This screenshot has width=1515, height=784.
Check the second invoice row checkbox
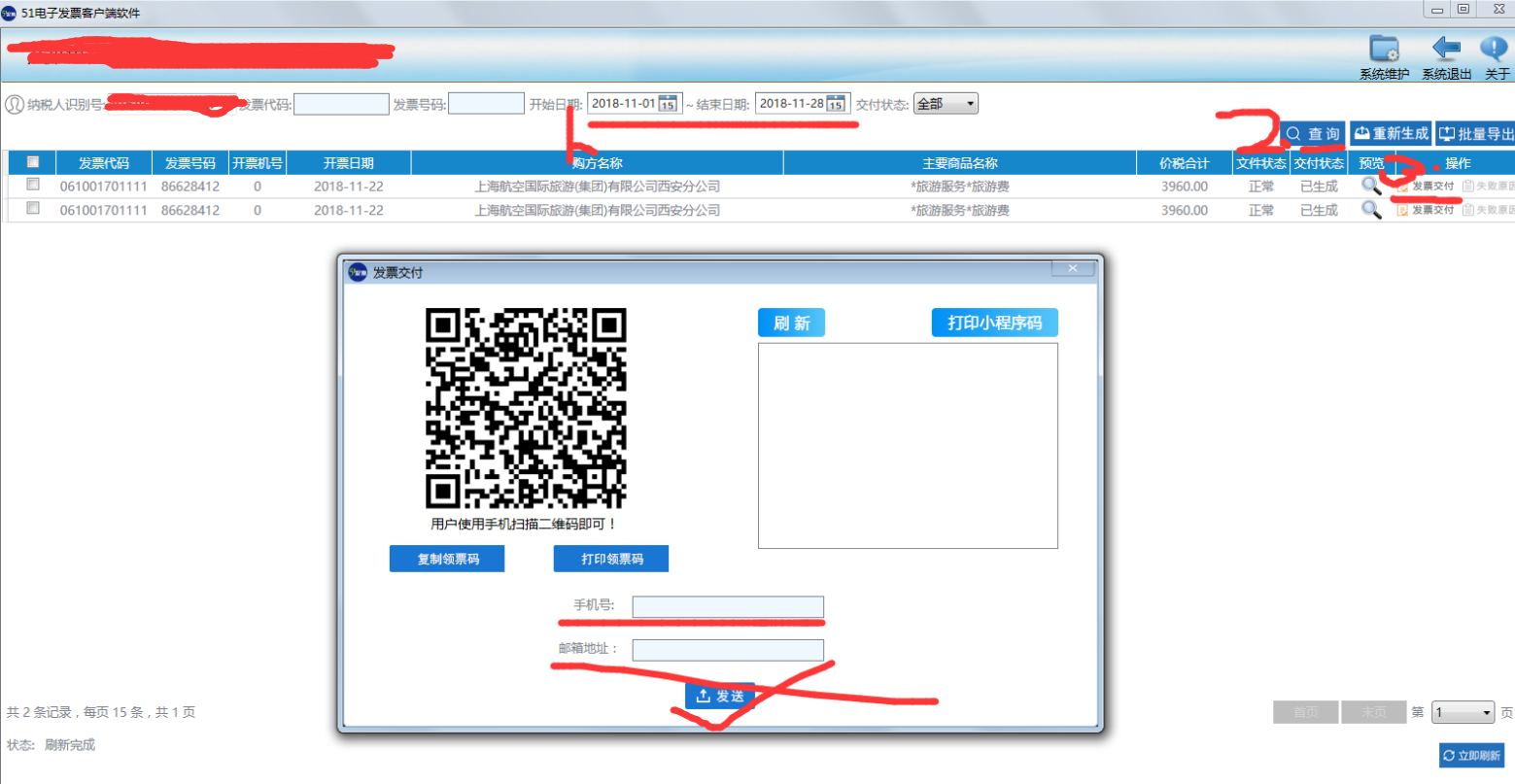click(33, 208)
